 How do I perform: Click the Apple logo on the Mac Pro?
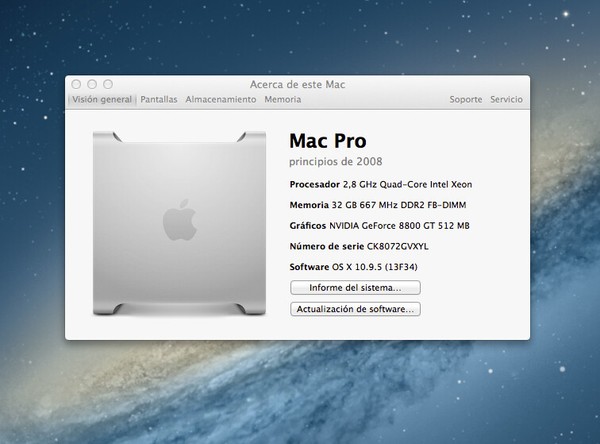pos(180,220)
